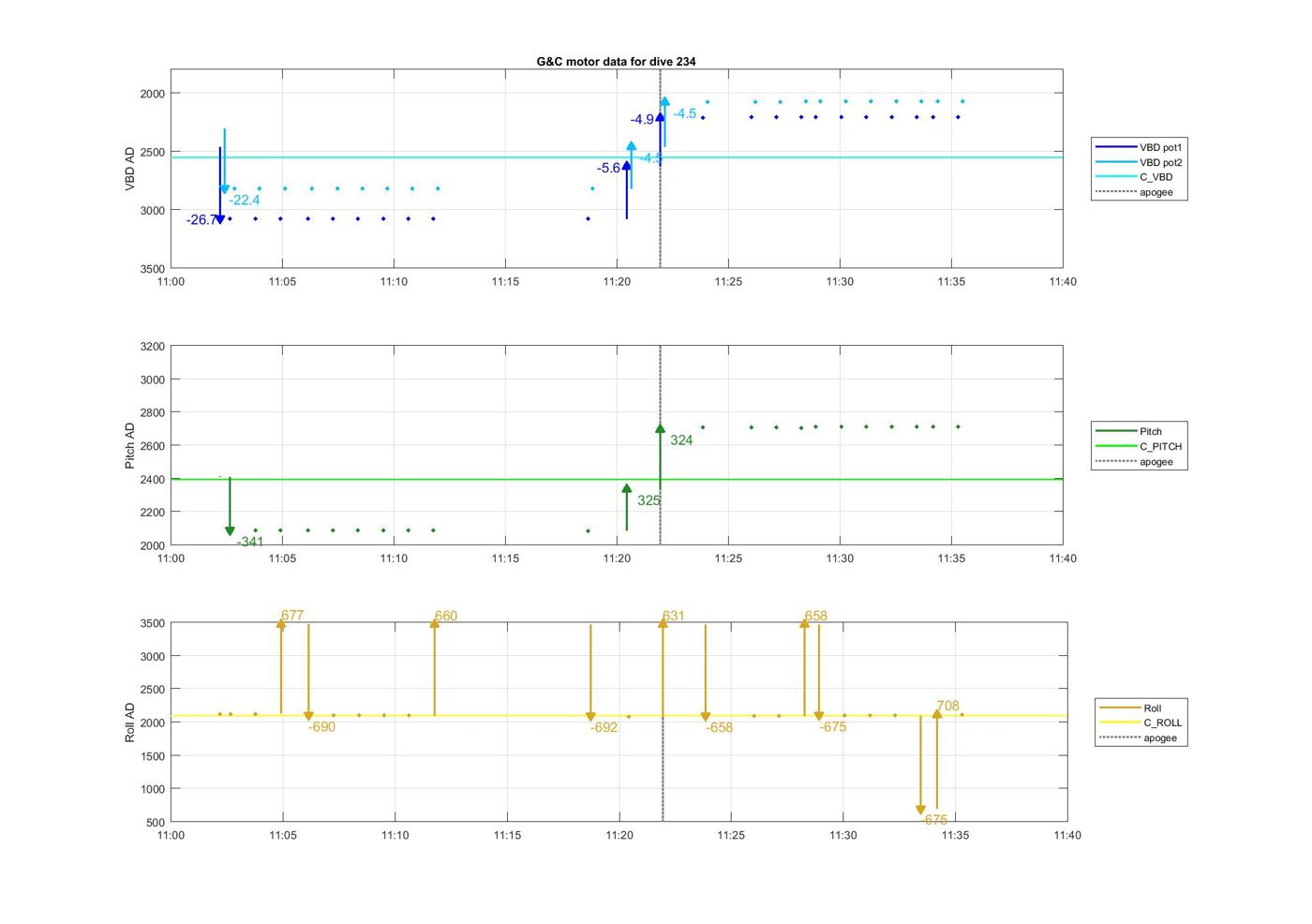
Task: Click the apogee dashed line in pitch plot
Action: pos(660,445)
